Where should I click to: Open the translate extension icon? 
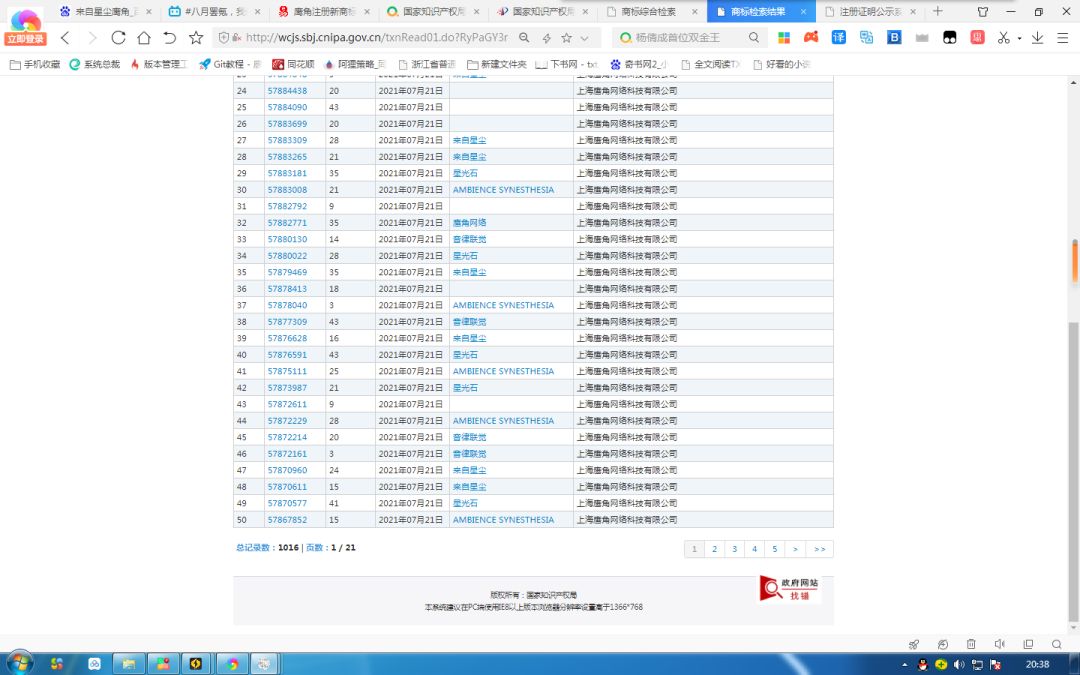point(838,38)
